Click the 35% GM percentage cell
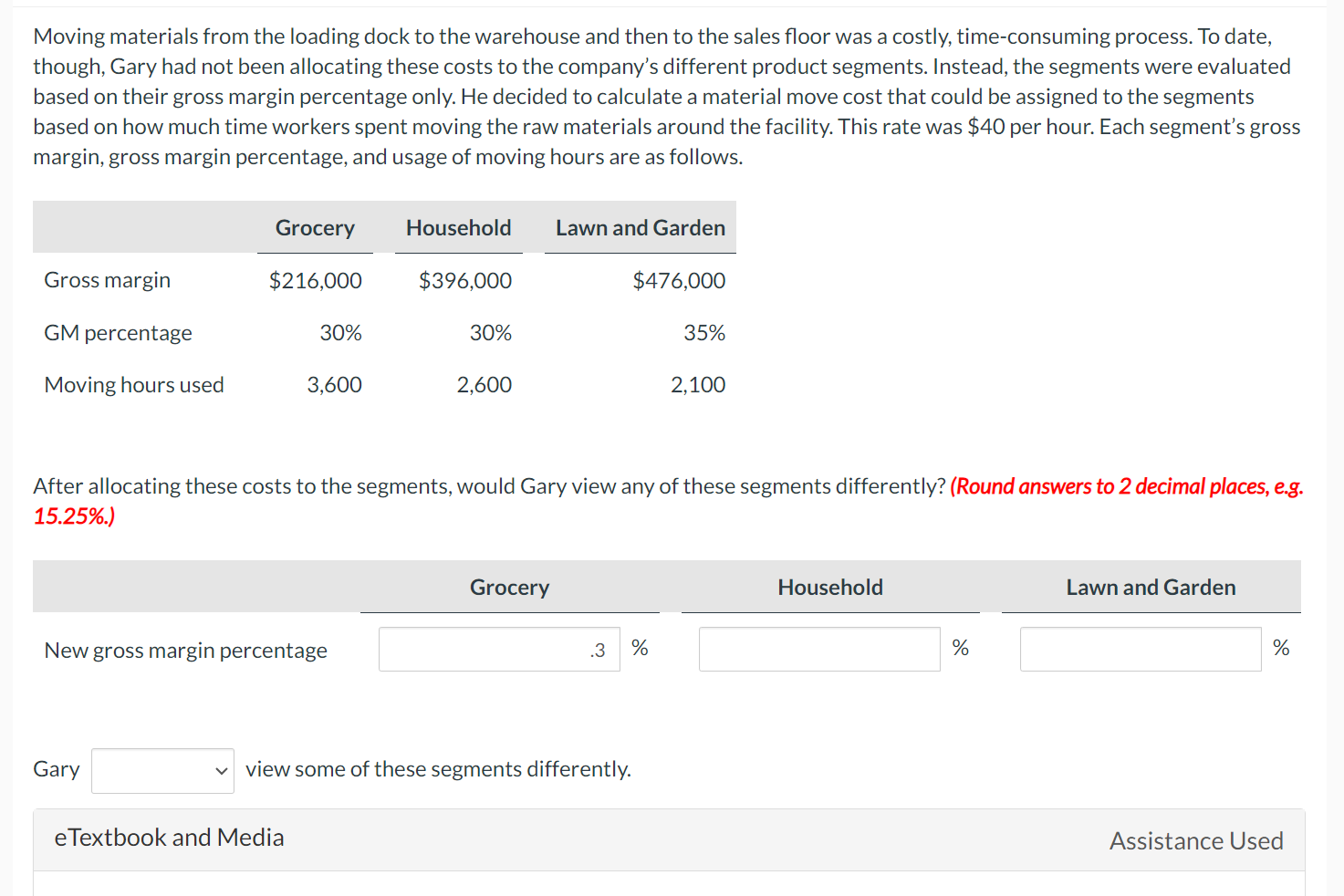Screen dimensions: 1344x896 point(704,333)
